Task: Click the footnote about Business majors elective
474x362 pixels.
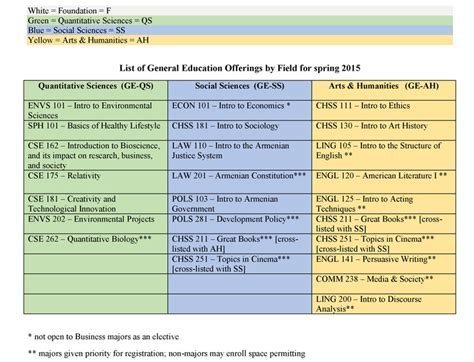Action: [x=104, y=337]
